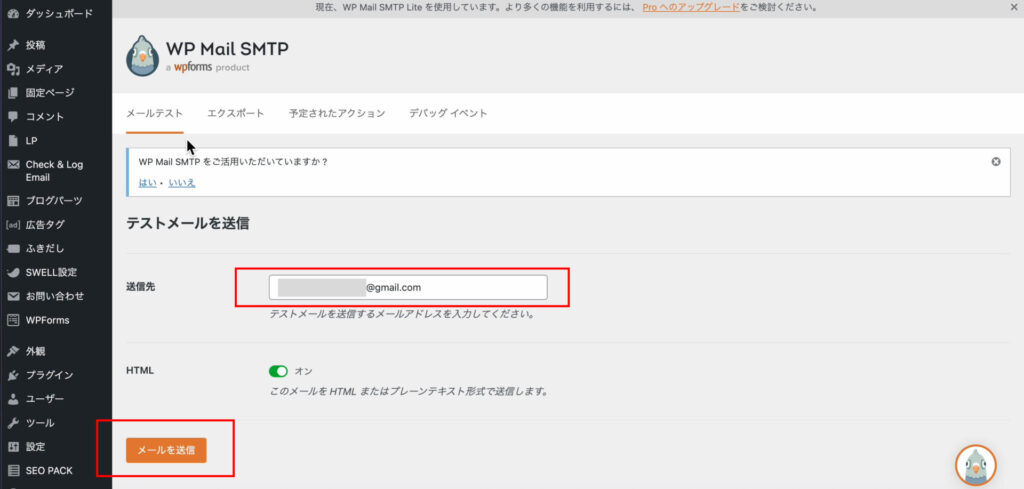Open the デバッグ イベント tab
Viewport: 1024px width, 489px height.
pyautogui.click(x=448, y=113)
